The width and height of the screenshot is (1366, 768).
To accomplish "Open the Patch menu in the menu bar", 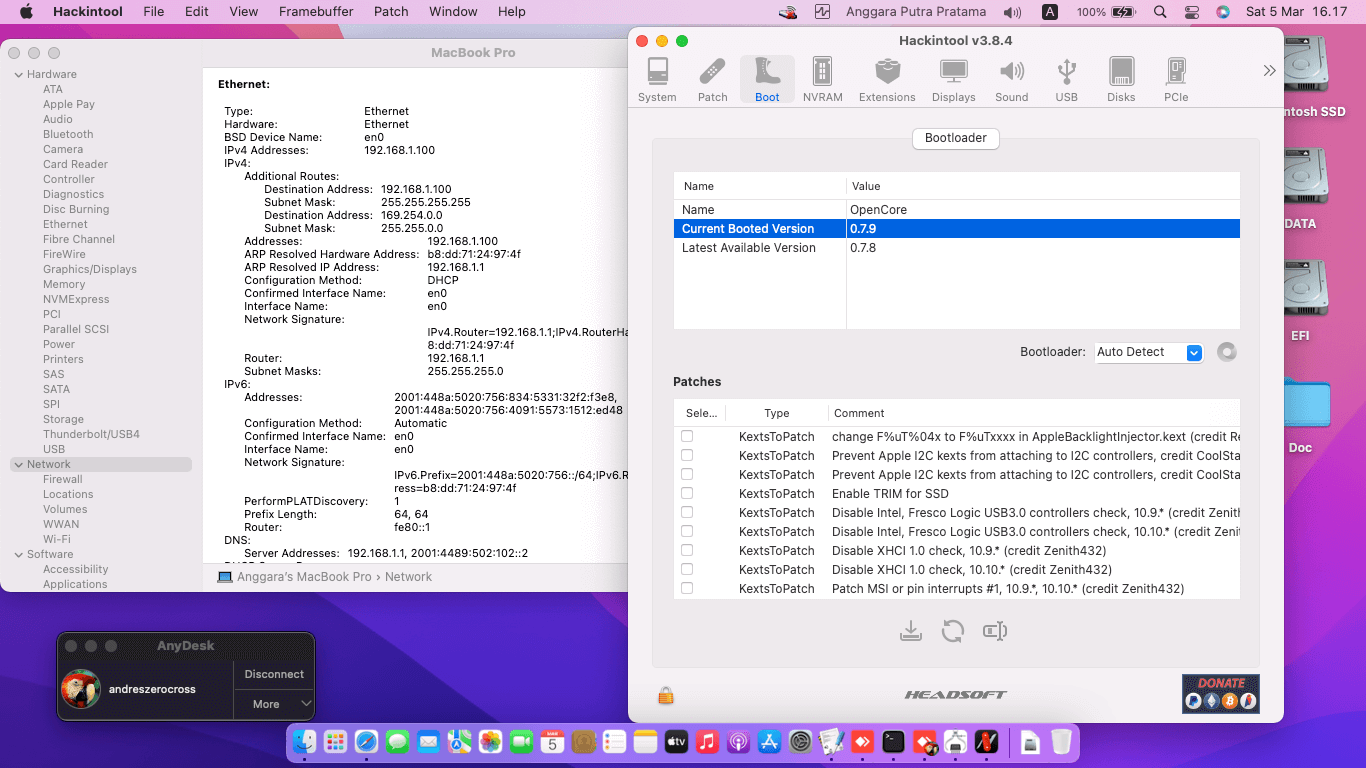I will coord(391,12).
